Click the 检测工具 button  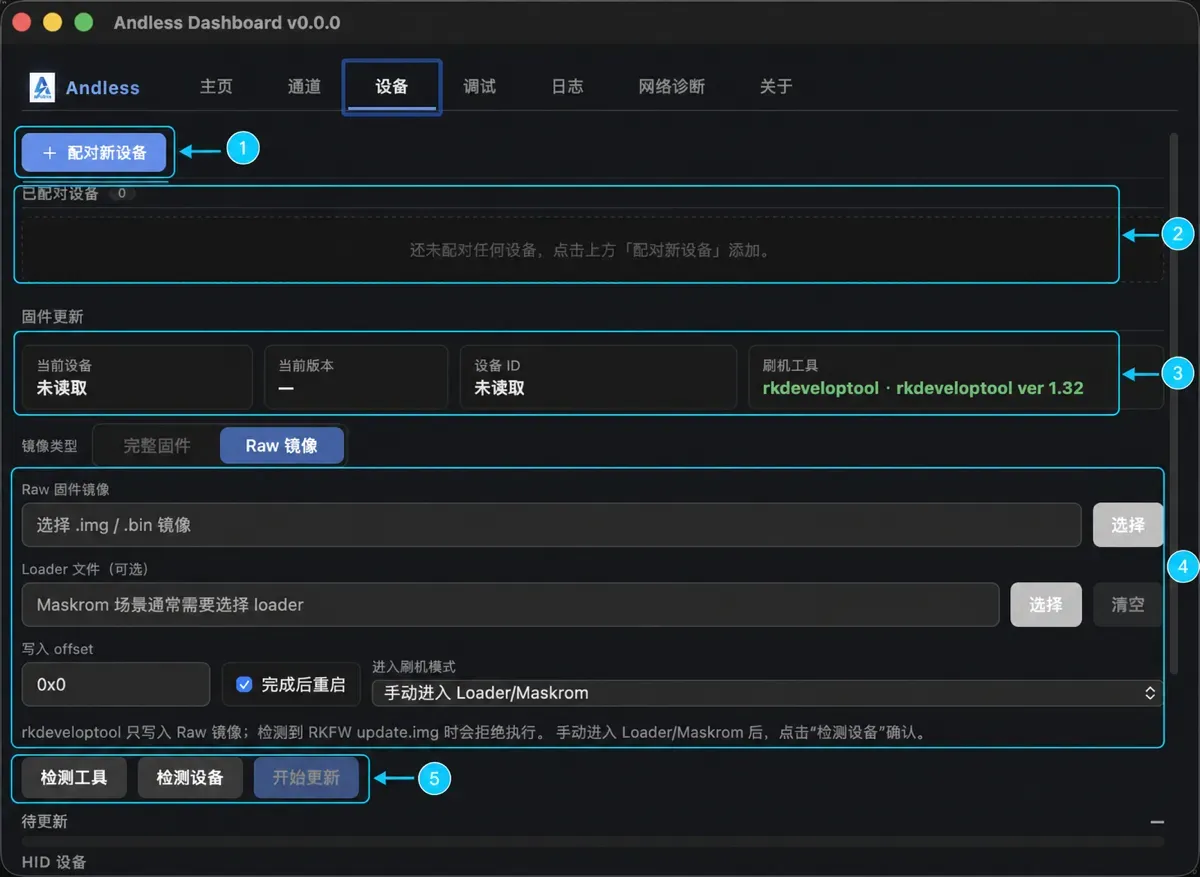[74, 777]
